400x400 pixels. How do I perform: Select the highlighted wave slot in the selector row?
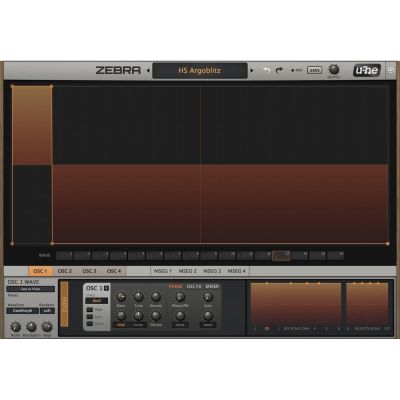(x=281, y=256)
